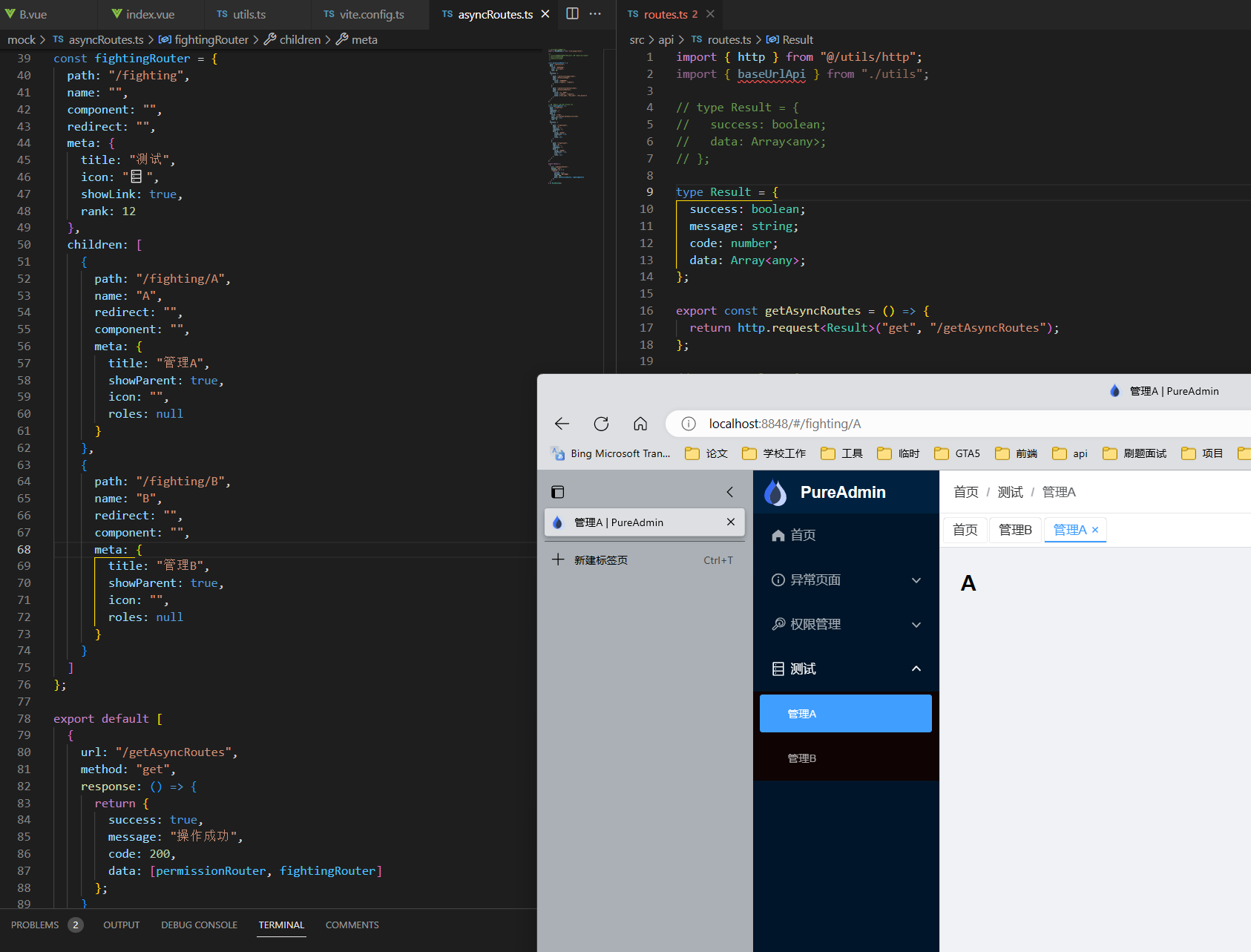Click the fightingRouter breadcrumb symbol
1251x952 pixels.
click(204, 39)
